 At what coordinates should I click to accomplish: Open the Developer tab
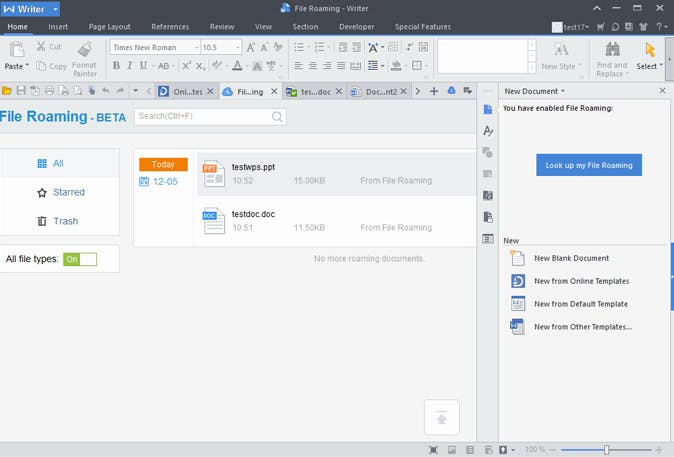pos(356,27)
